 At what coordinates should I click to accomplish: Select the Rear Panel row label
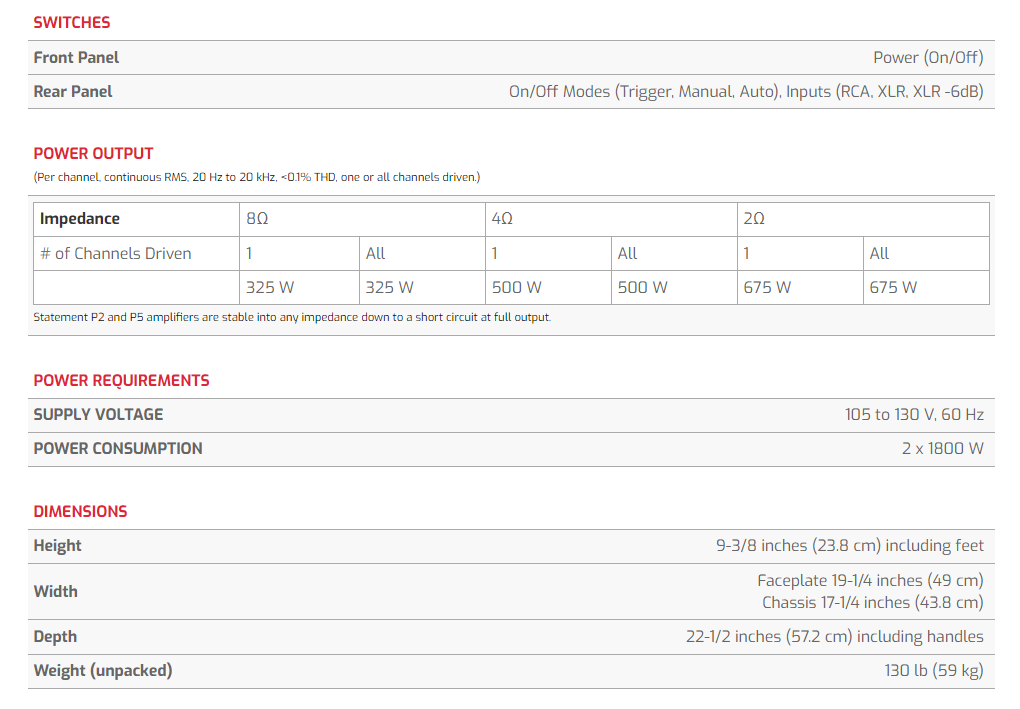click(x=73, y=91)
